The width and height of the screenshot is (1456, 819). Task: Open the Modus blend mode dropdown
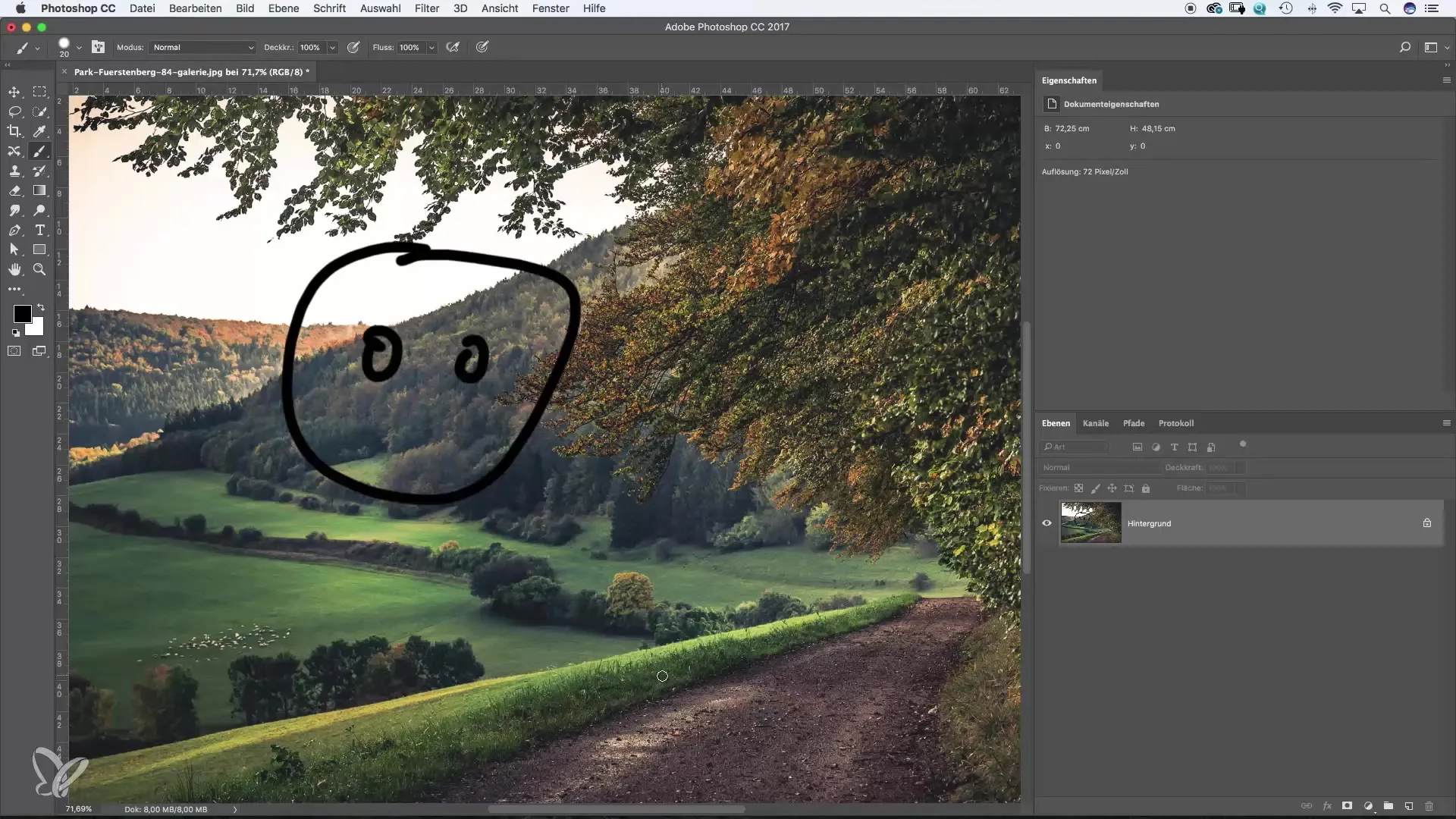[x=202, y=47]
